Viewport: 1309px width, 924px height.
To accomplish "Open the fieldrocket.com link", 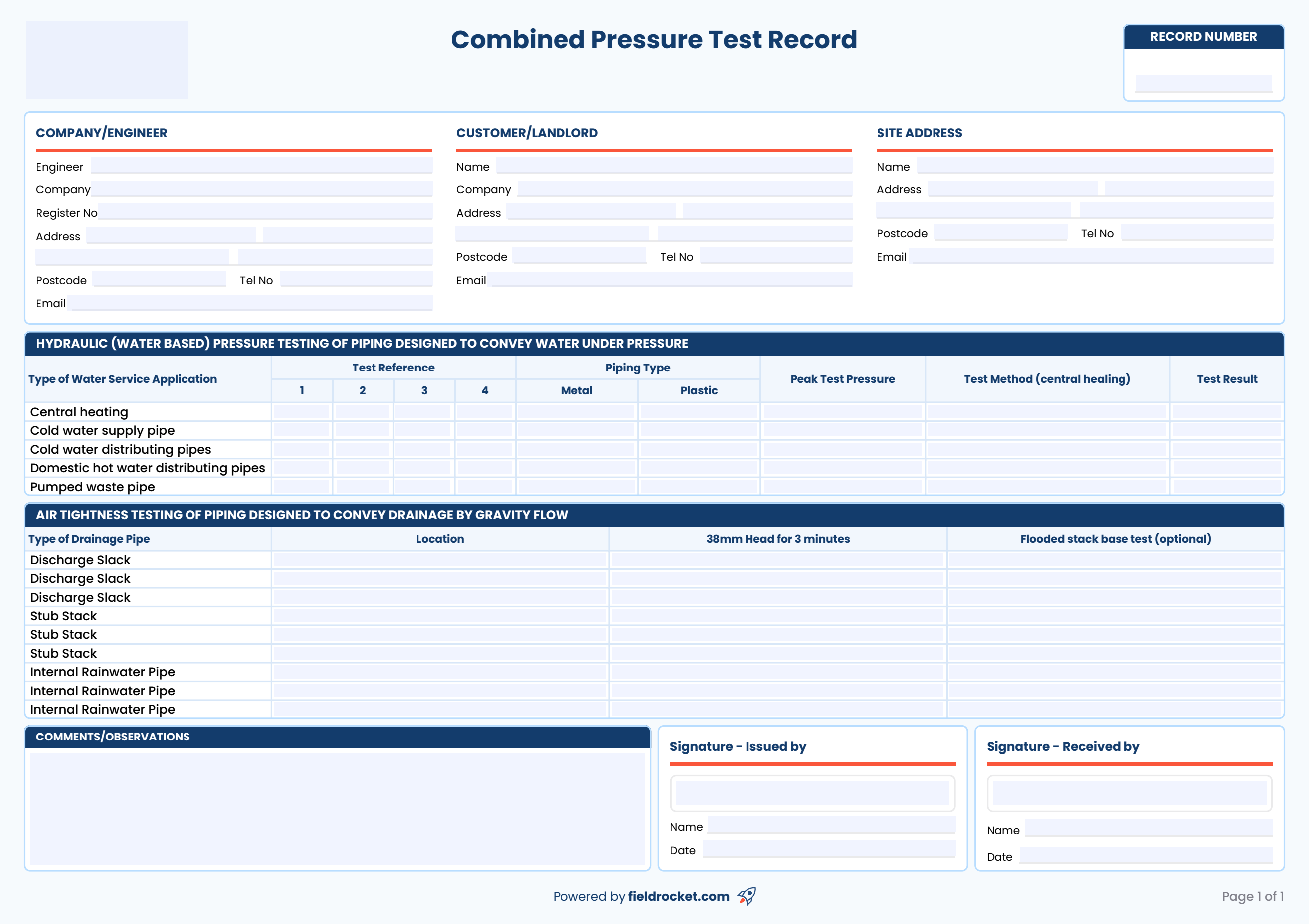I will coord(679,896).
